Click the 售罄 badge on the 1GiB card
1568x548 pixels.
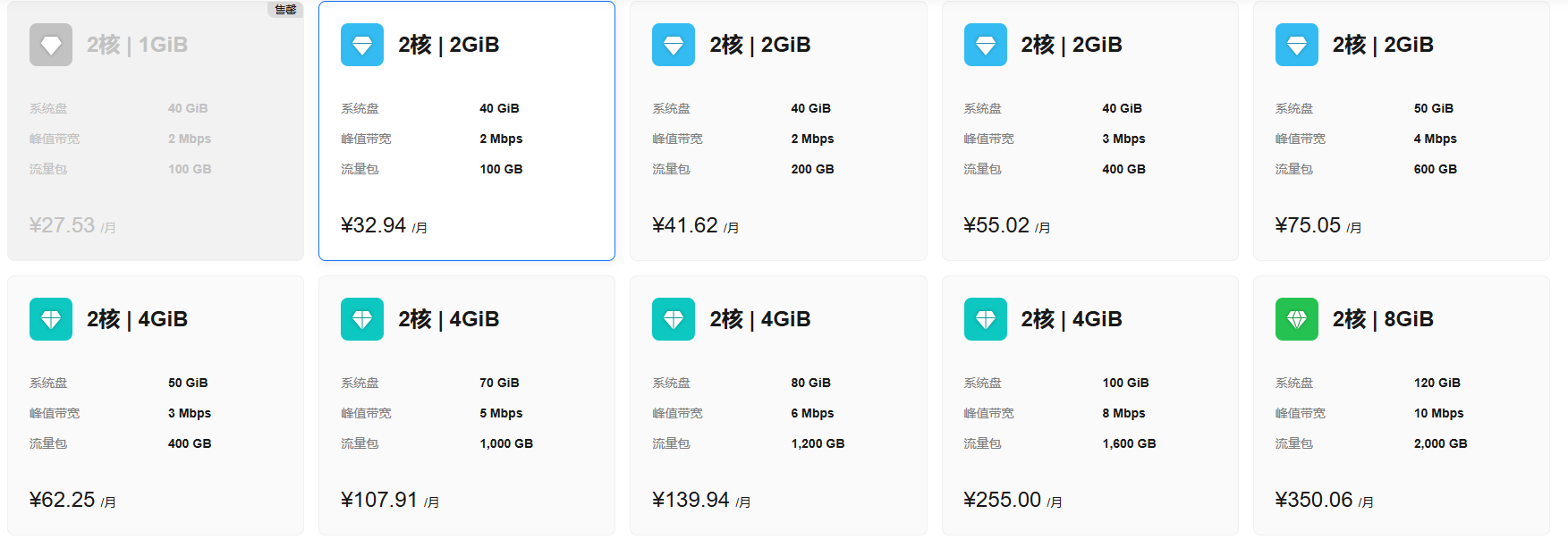click(x=285, y=10)
